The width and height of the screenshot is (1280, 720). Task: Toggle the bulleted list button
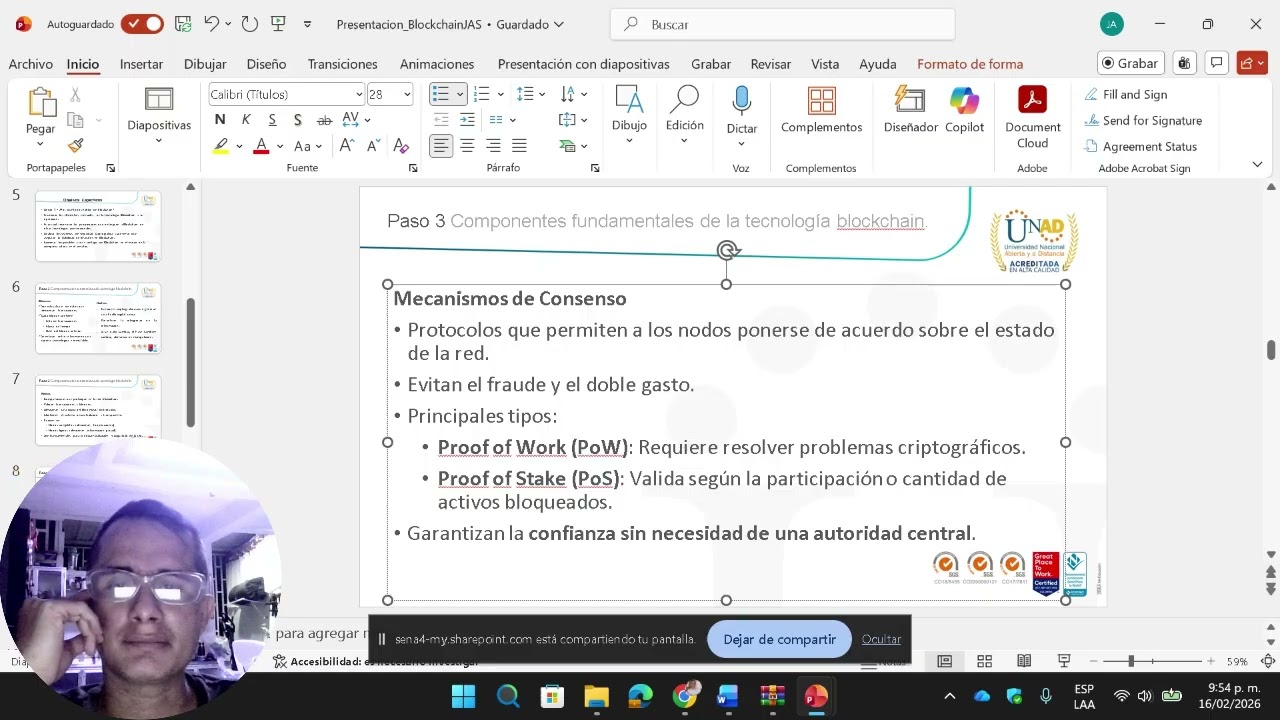click(x=440, y=94)
